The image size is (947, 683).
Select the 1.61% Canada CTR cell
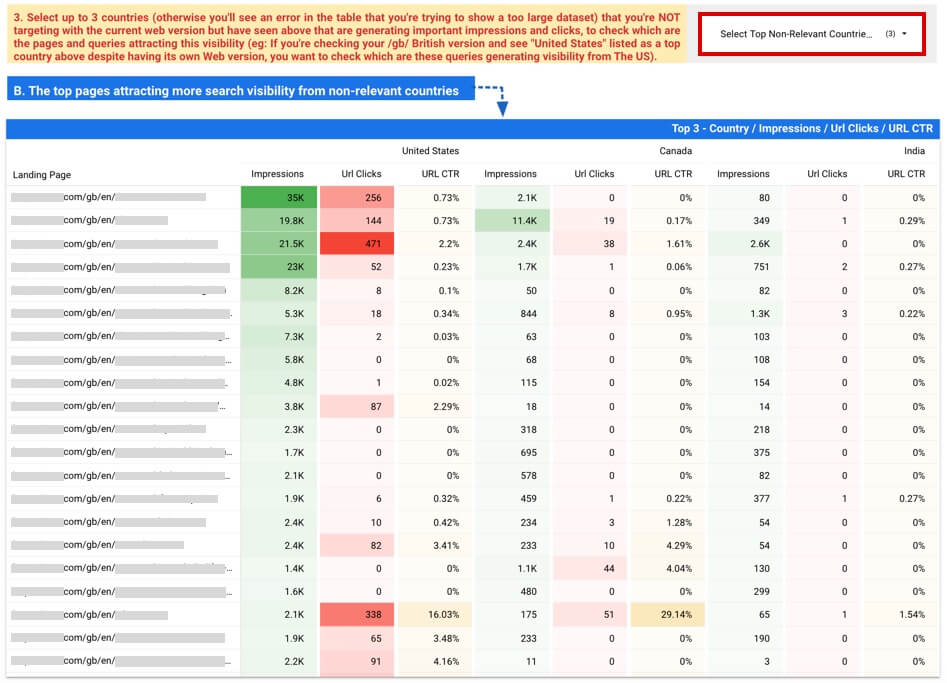tap(668, 243)
